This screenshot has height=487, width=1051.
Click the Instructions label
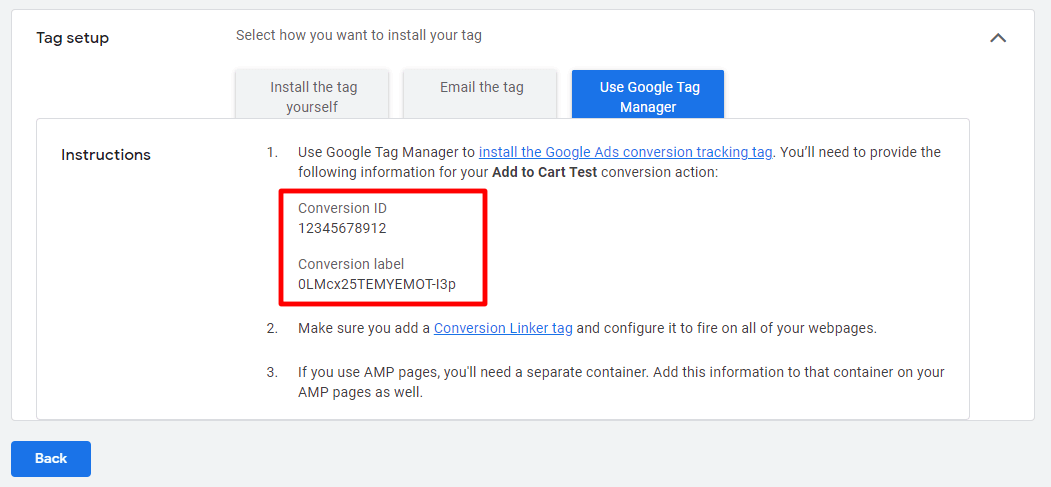(106, 155)
